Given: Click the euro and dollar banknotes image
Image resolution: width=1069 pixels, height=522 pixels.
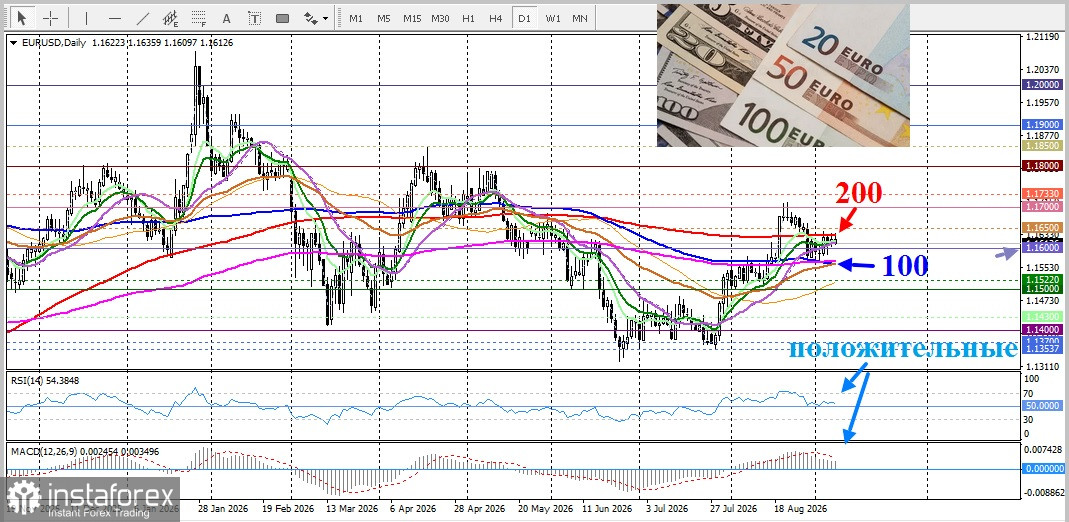Looking at the screenshot, I should coord(783,75).
